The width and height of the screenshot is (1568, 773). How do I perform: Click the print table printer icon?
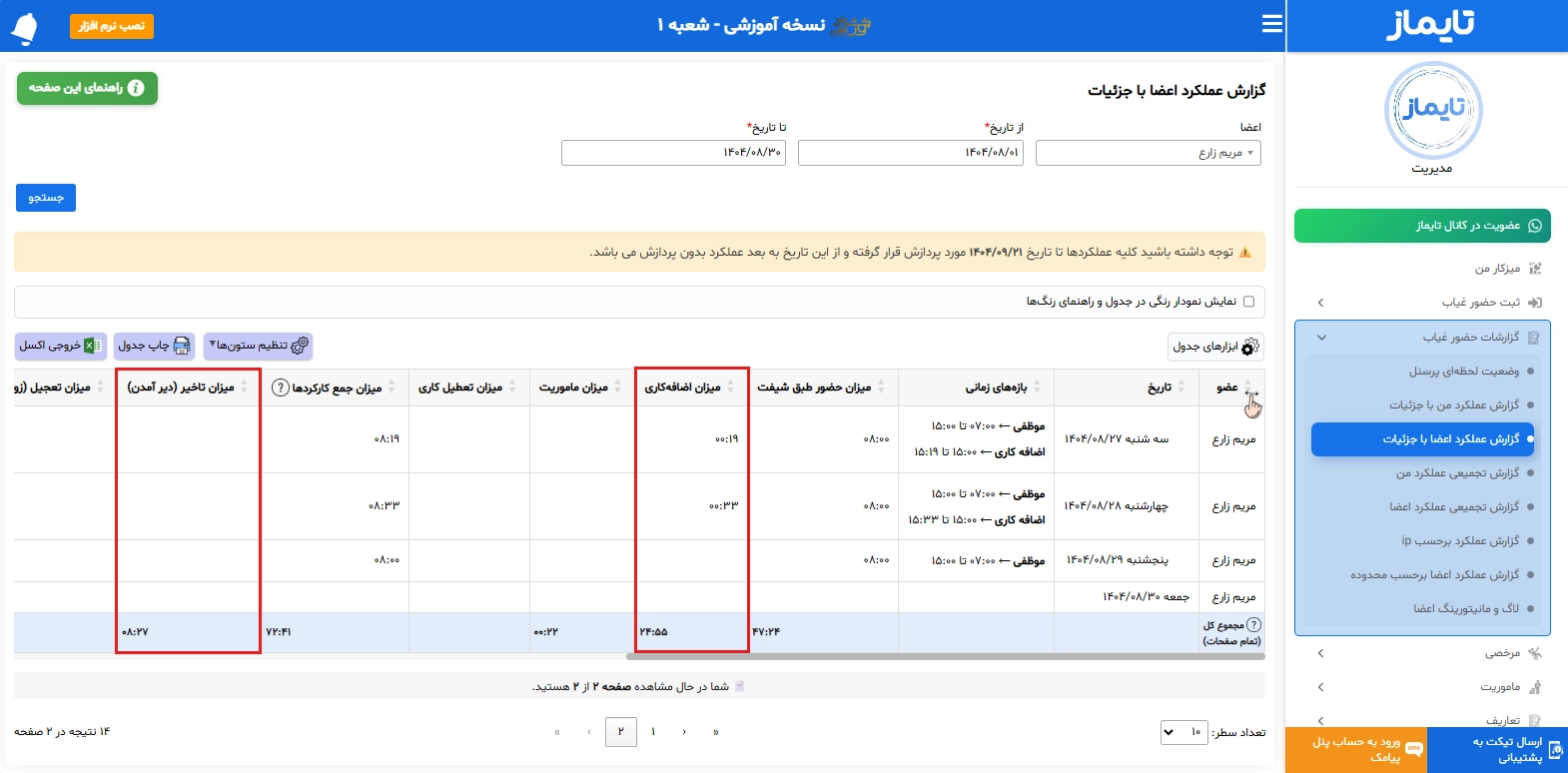pyautogui.click(x=182, y=346)
